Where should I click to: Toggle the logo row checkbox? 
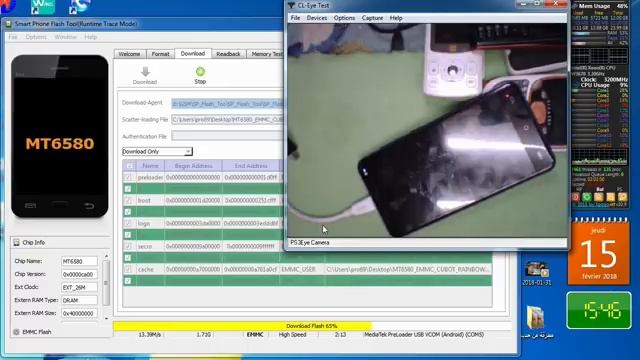tap(129, 223)
